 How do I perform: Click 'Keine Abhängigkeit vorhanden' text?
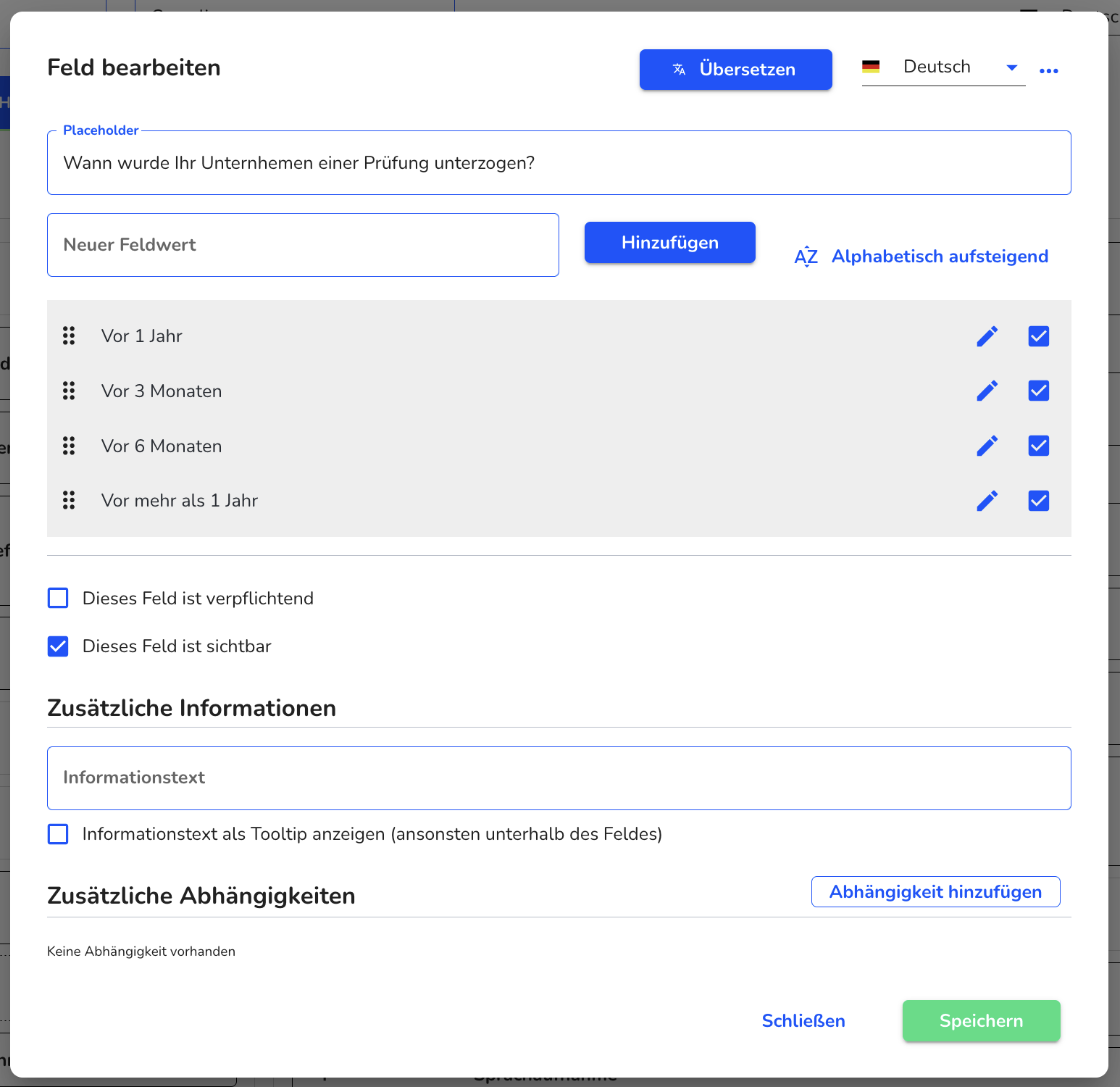(x=141, y=951)
